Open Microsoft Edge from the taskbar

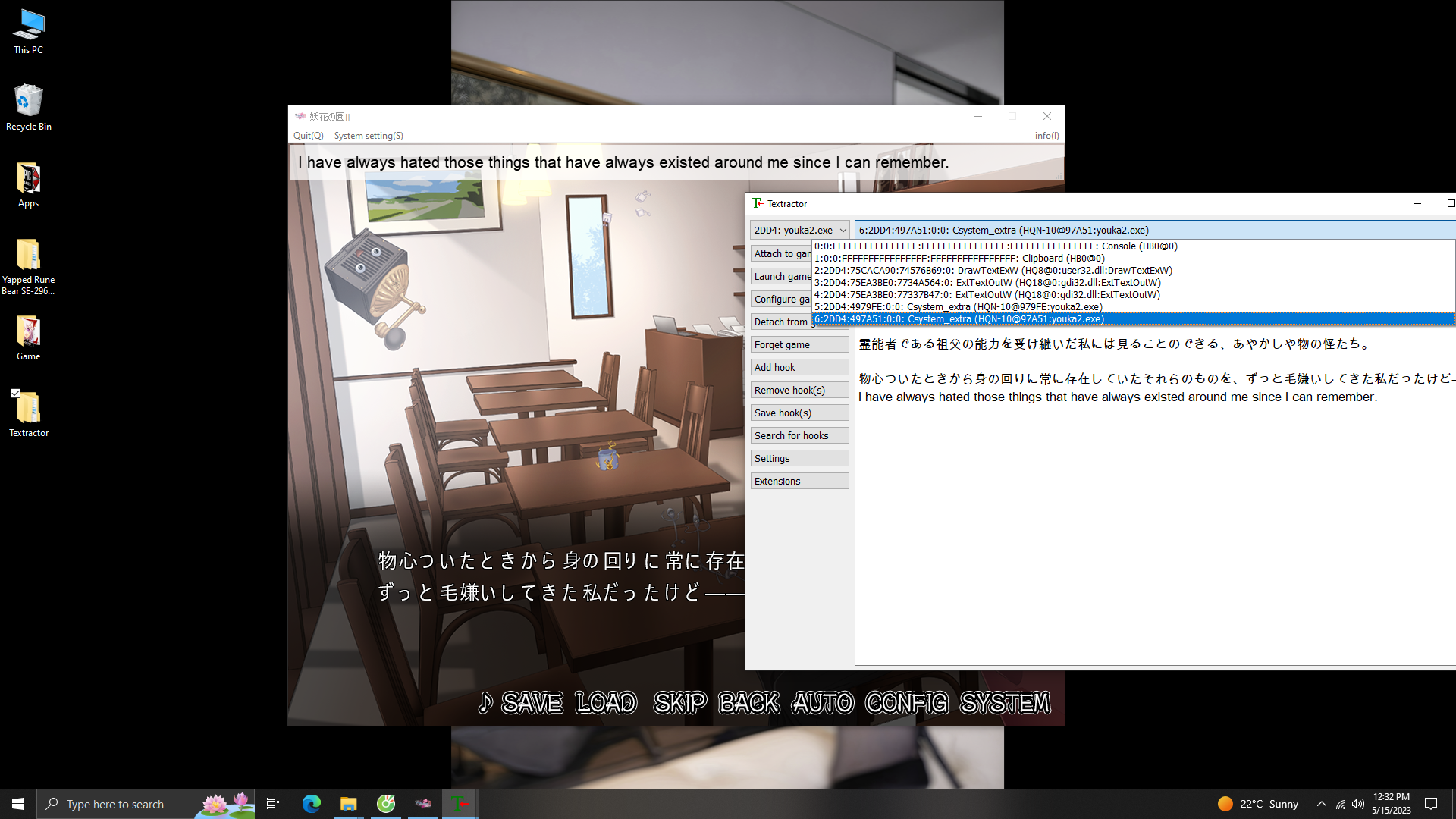point(311,804)
